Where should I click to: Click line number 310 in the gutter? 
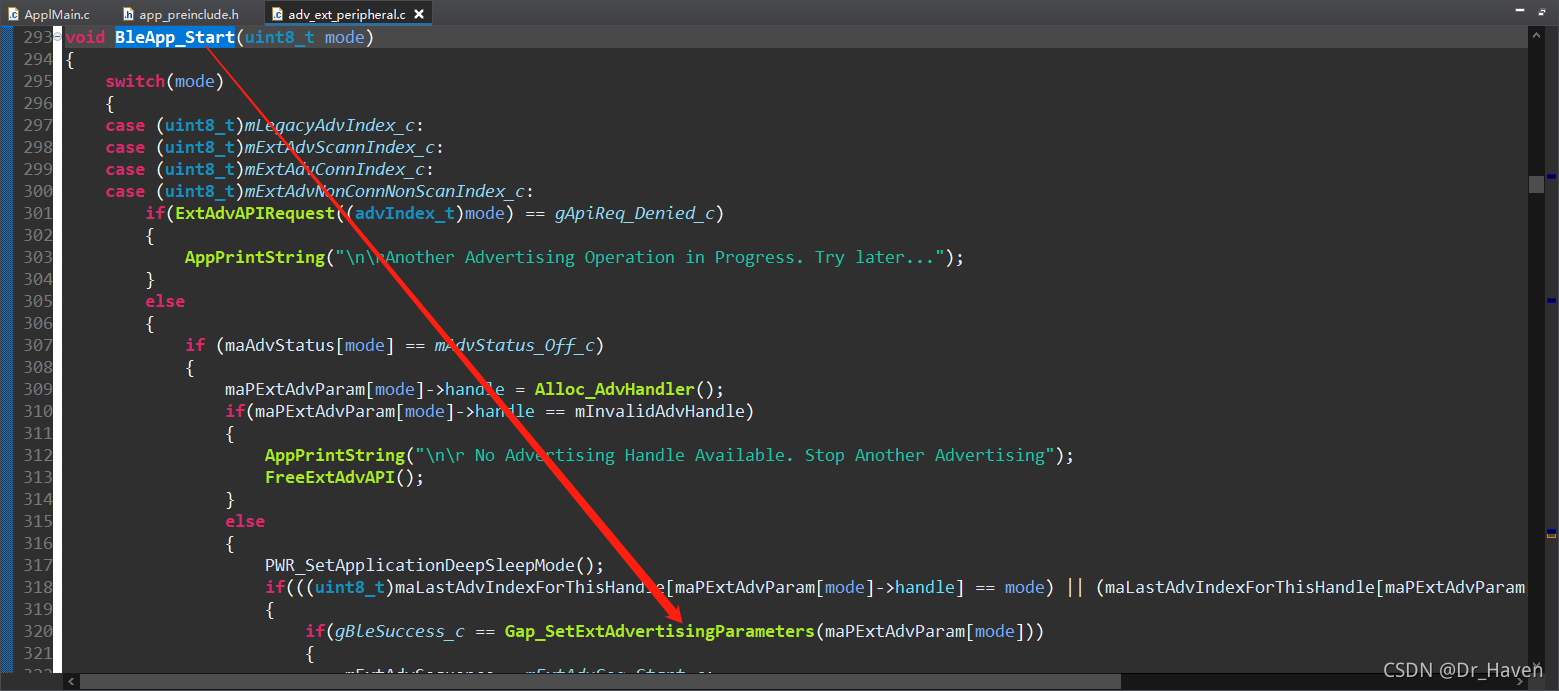[36, 411]
